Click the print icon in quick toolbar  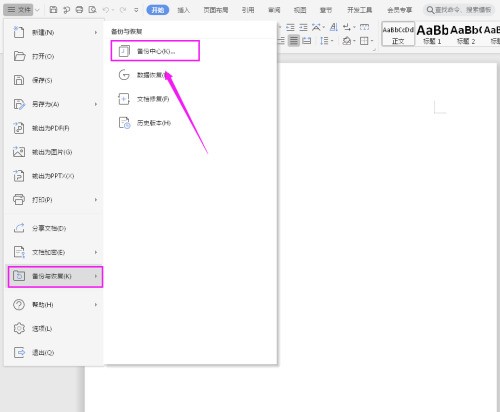(x=79, y=10)
